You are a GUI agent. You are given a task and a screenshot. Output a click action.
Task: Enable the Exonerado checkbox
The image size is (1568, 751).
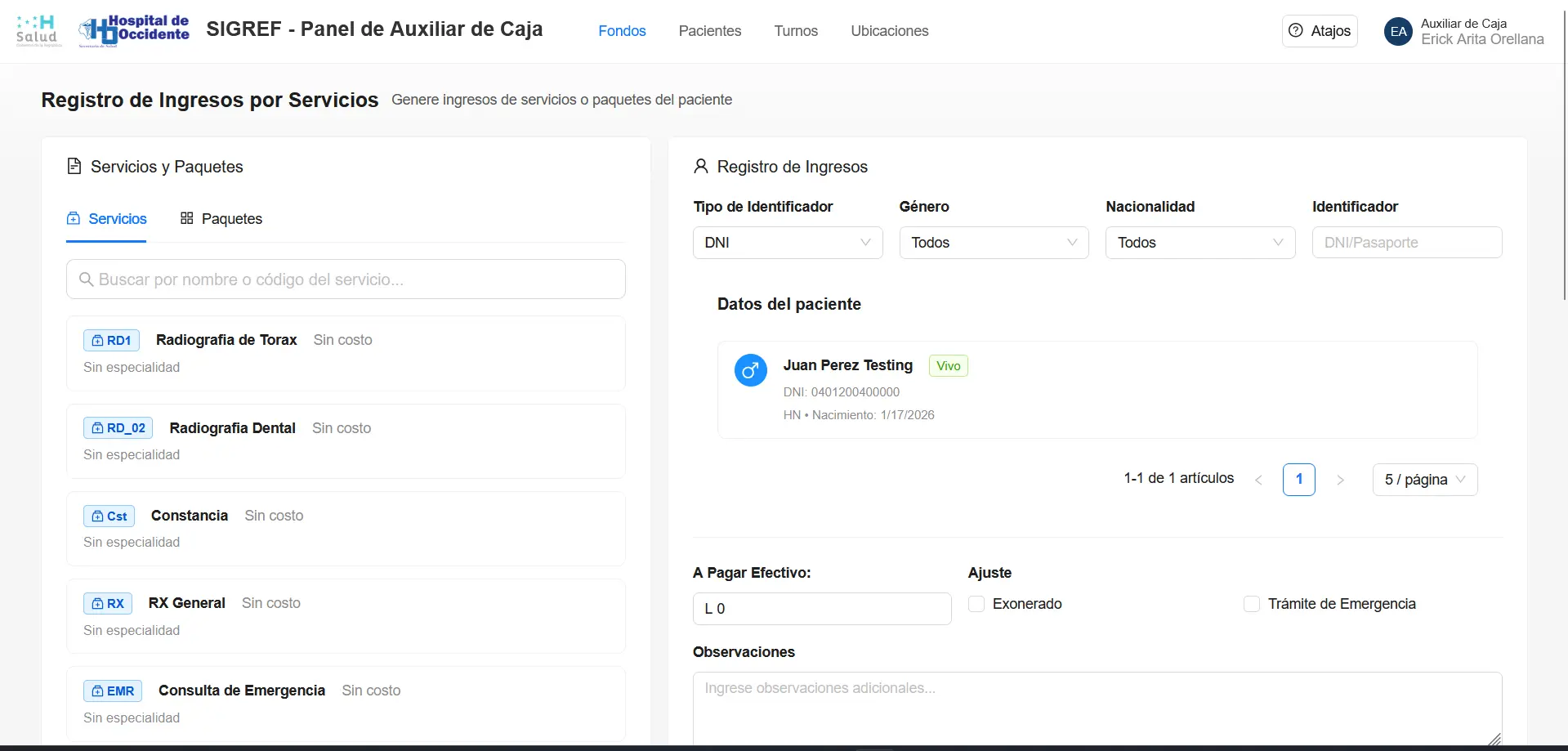point(976,604)
